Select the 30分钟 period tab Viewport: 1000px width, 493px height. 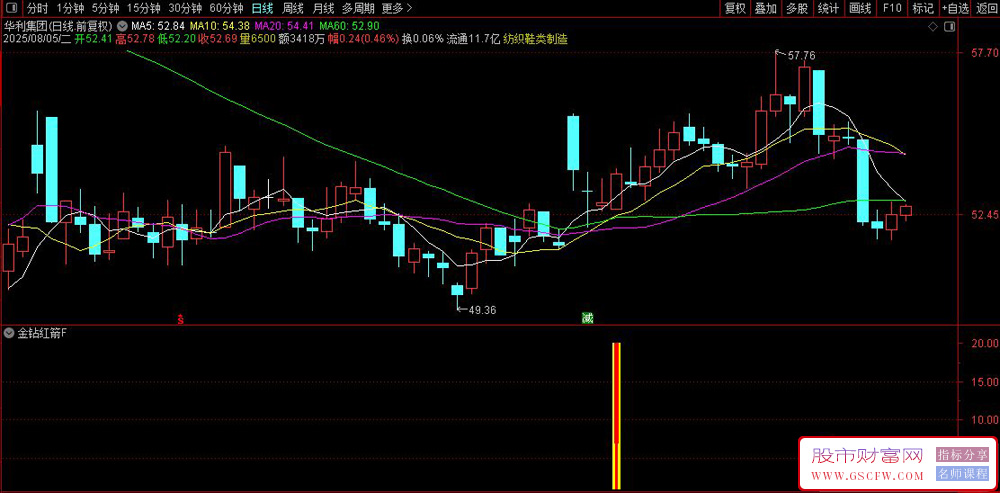coord(184,8)
